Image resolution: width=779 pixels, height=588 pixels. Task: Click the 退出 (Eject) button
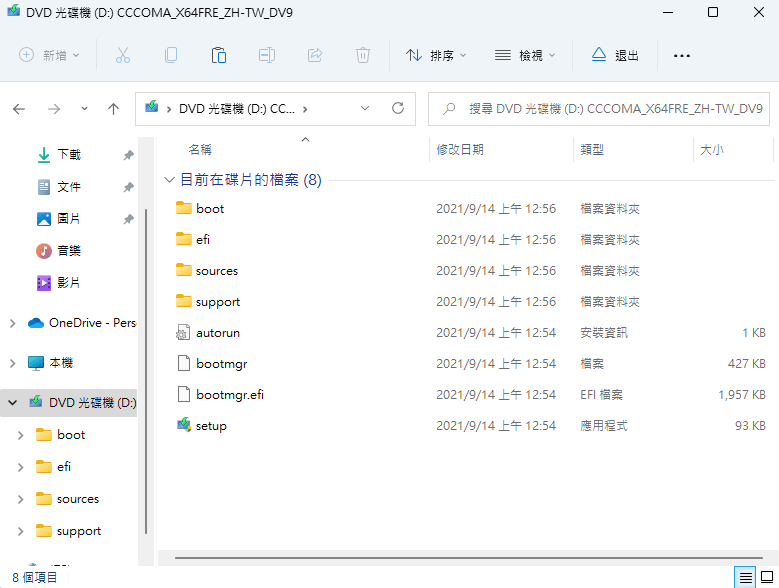[615, 55]
